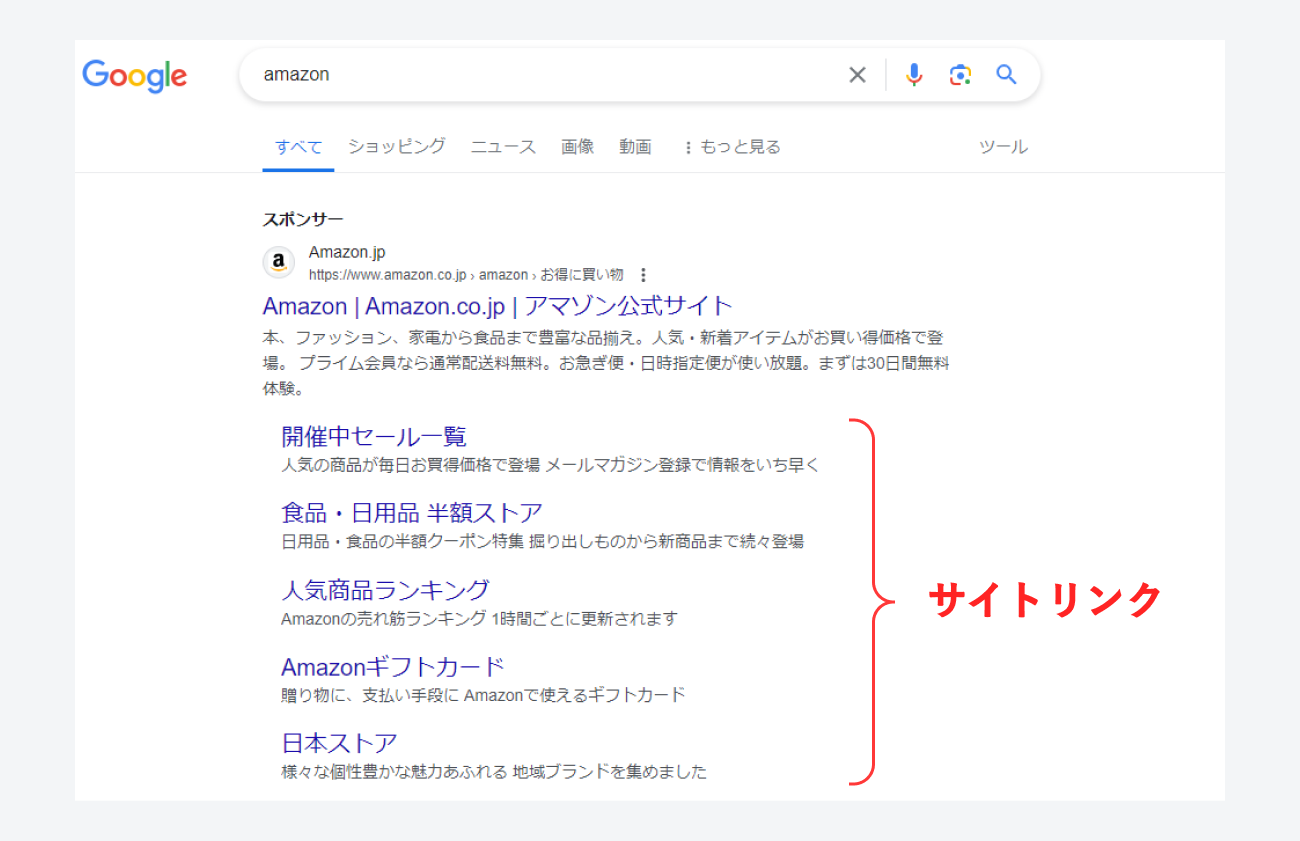Click description starting 本、ファッション、家電
Screen dimensions: 1300x841
click(606, 363)
